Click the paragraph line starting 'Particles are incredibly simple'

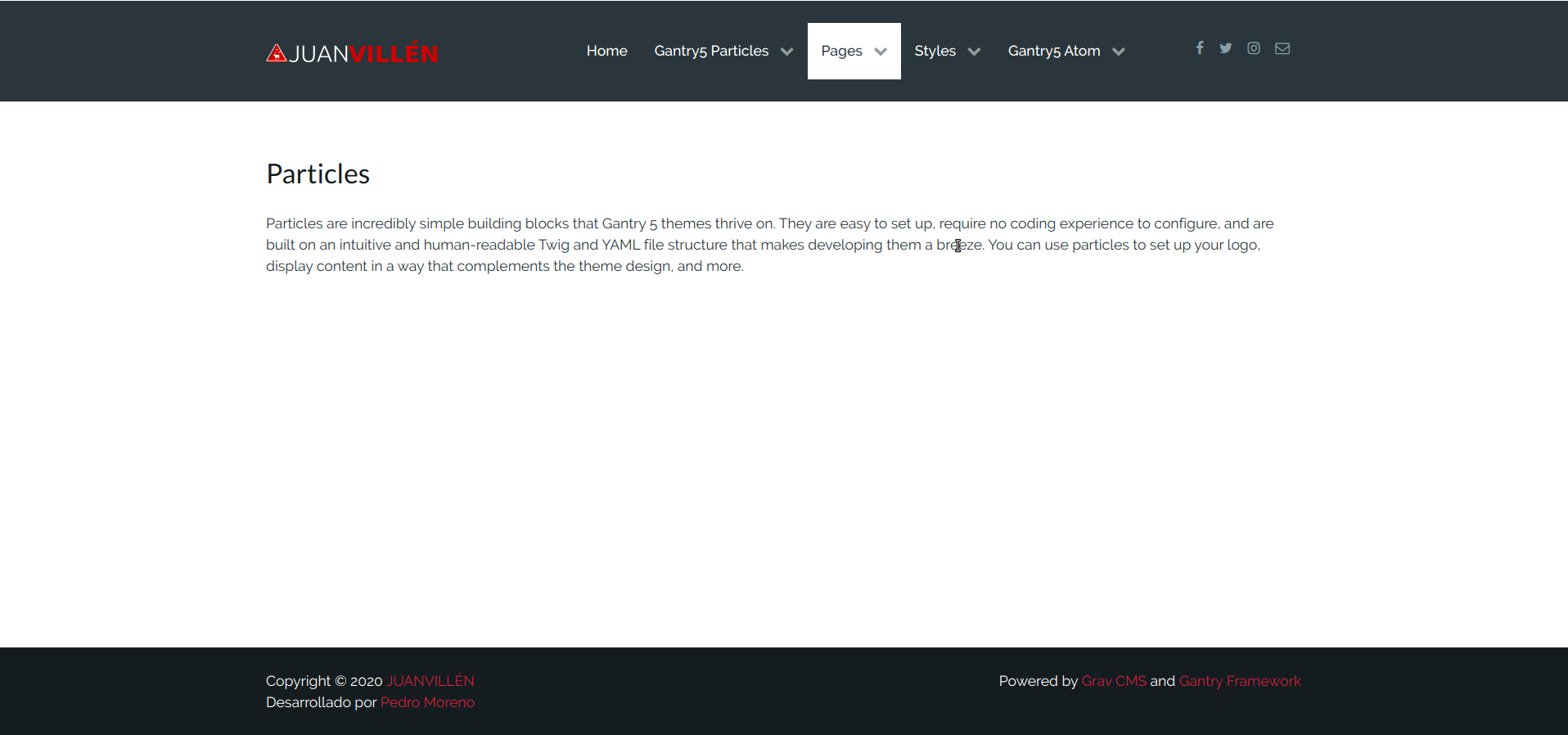[x=770, y=223]
